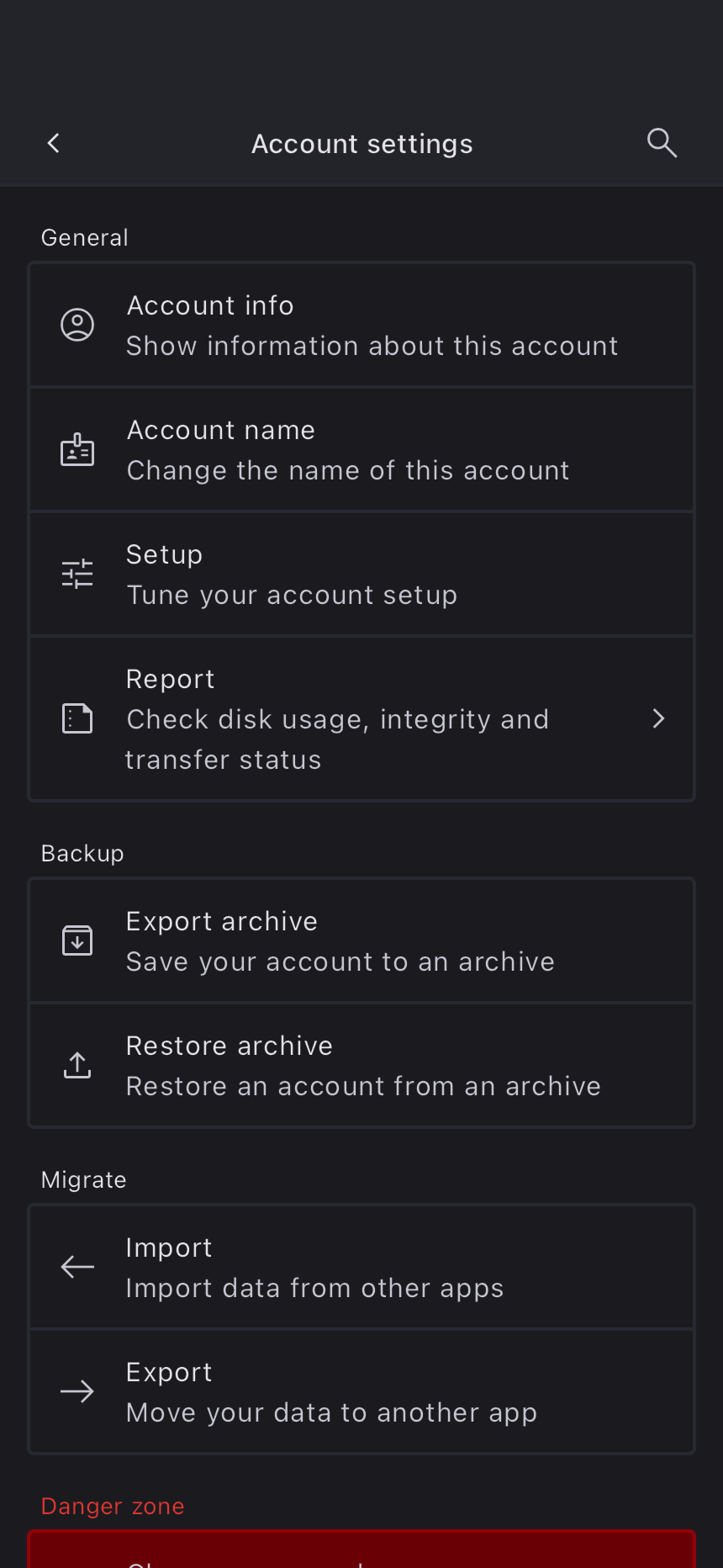Click the Report document icon
The height and width of the screenshot is (1568, 723).
point(77,718)
